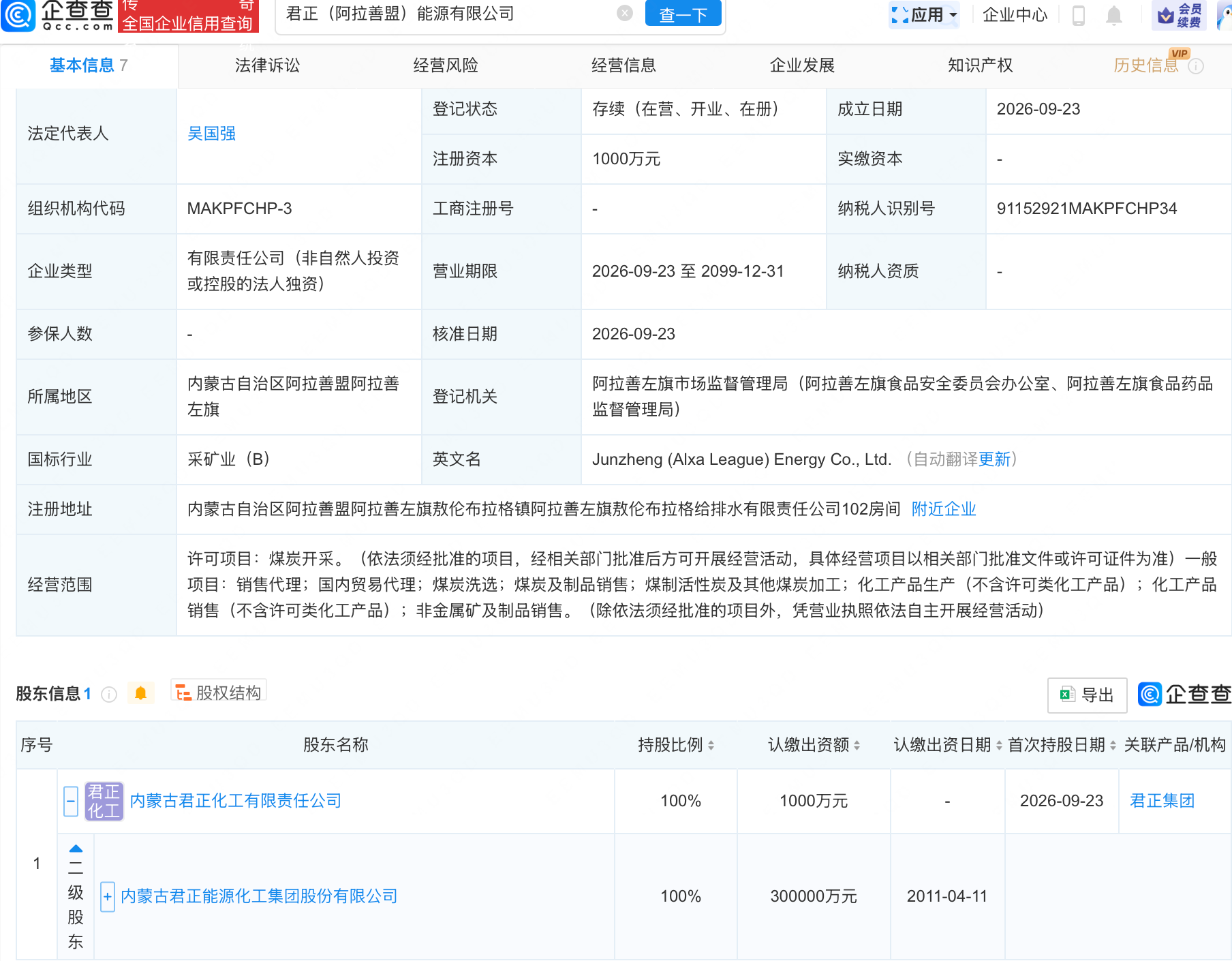1232x961 pixels.
Task: Switch to 基本信息 tab
Action: point(89,65)
